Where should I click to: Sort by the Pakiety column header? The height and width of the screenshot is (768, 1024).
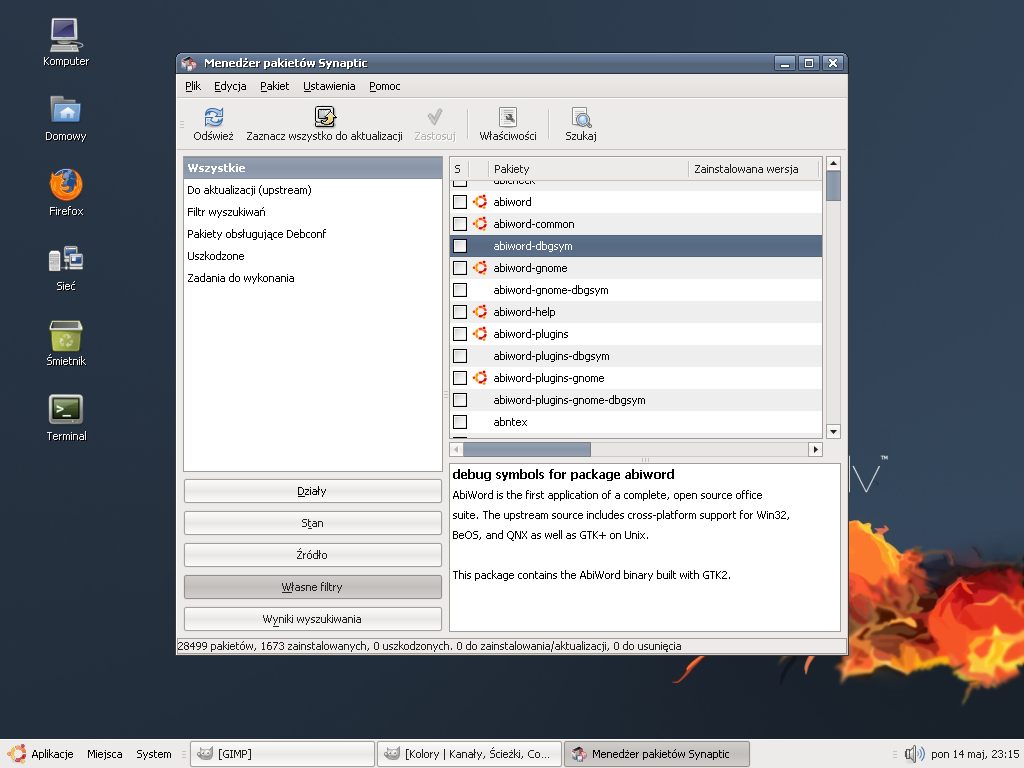588,169
